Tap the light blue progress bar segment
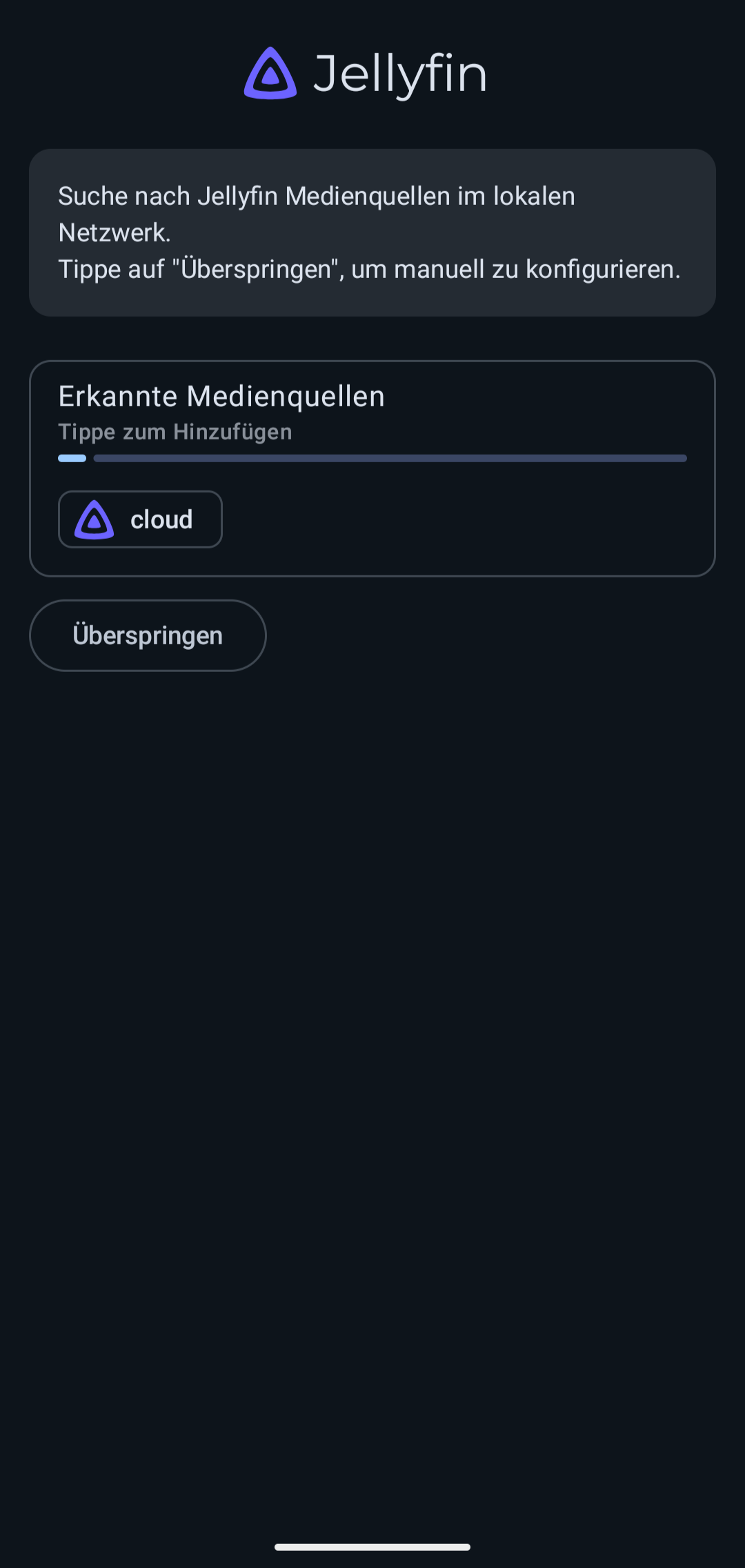The width and height of the screenshot is (745, 1568). click(72, 458)
